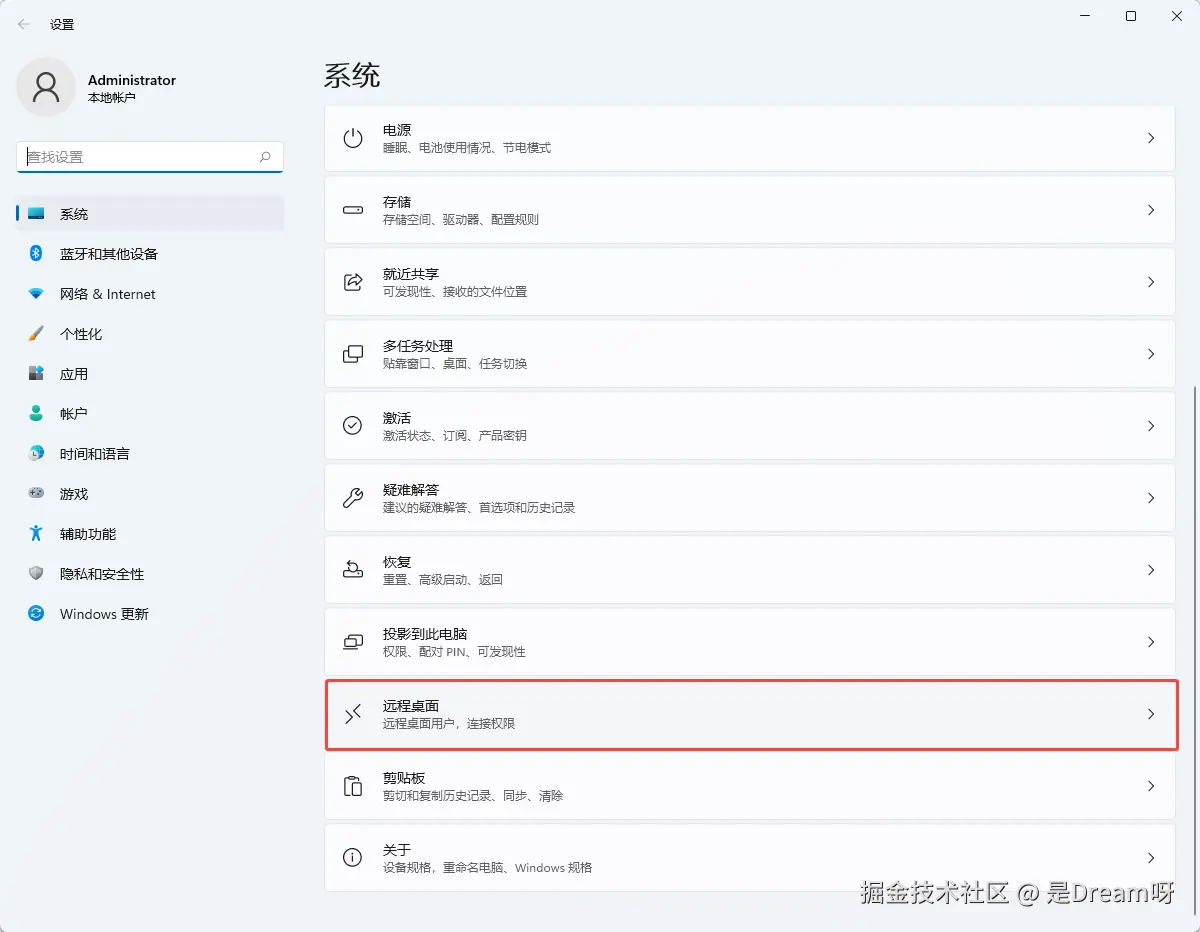Open 多任务处理 via right chevron

point(1151,354)
